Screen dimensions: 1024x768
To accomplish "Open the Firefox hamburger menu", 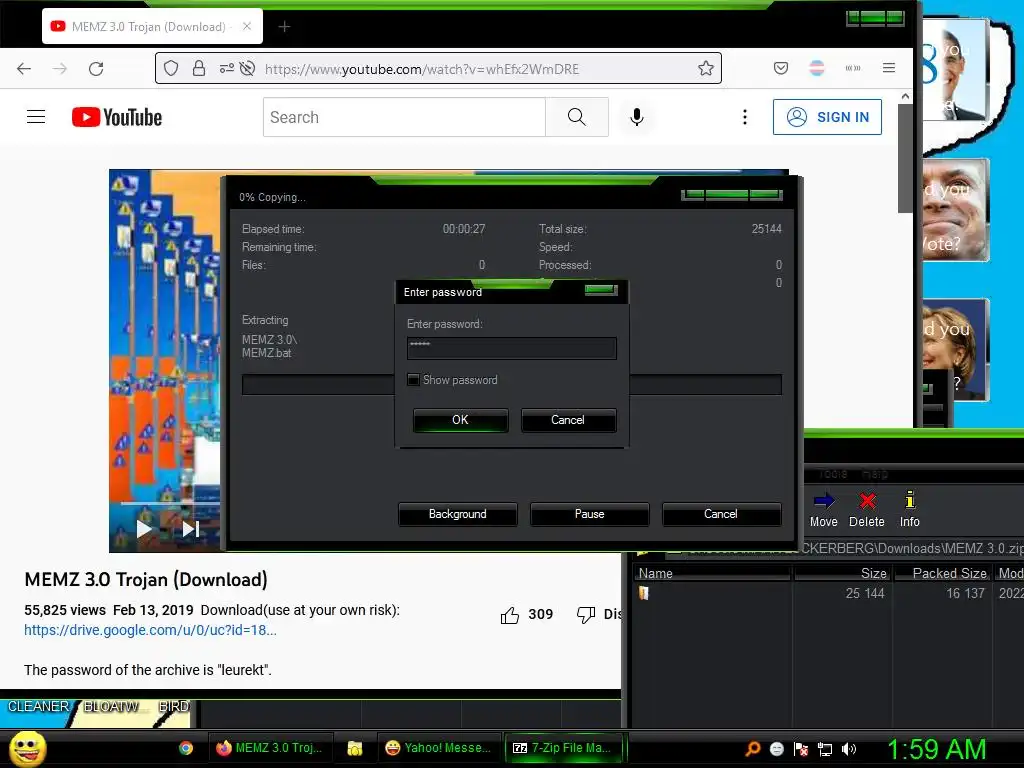I will [x=889, y=68].
